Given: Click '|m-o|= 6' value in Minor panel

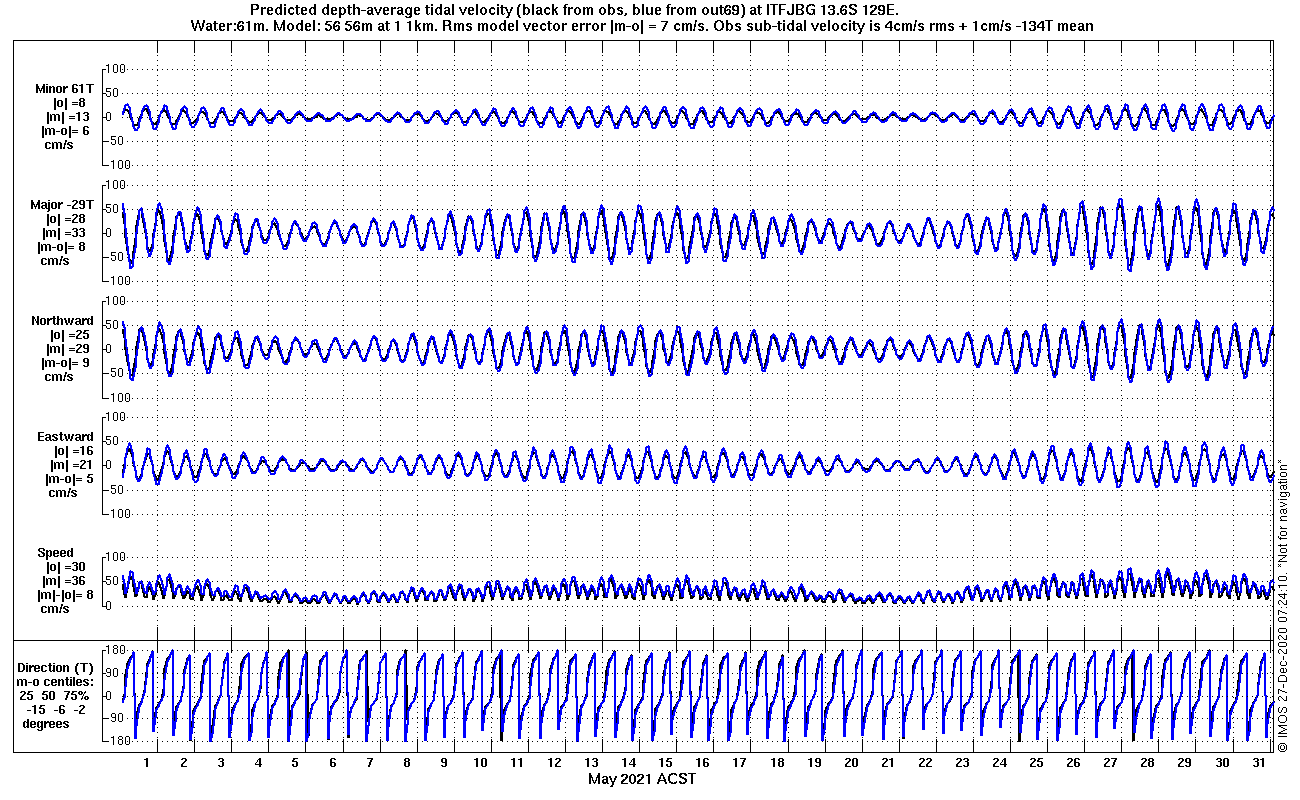Looking at the screenshot, I should click(65, 131).
